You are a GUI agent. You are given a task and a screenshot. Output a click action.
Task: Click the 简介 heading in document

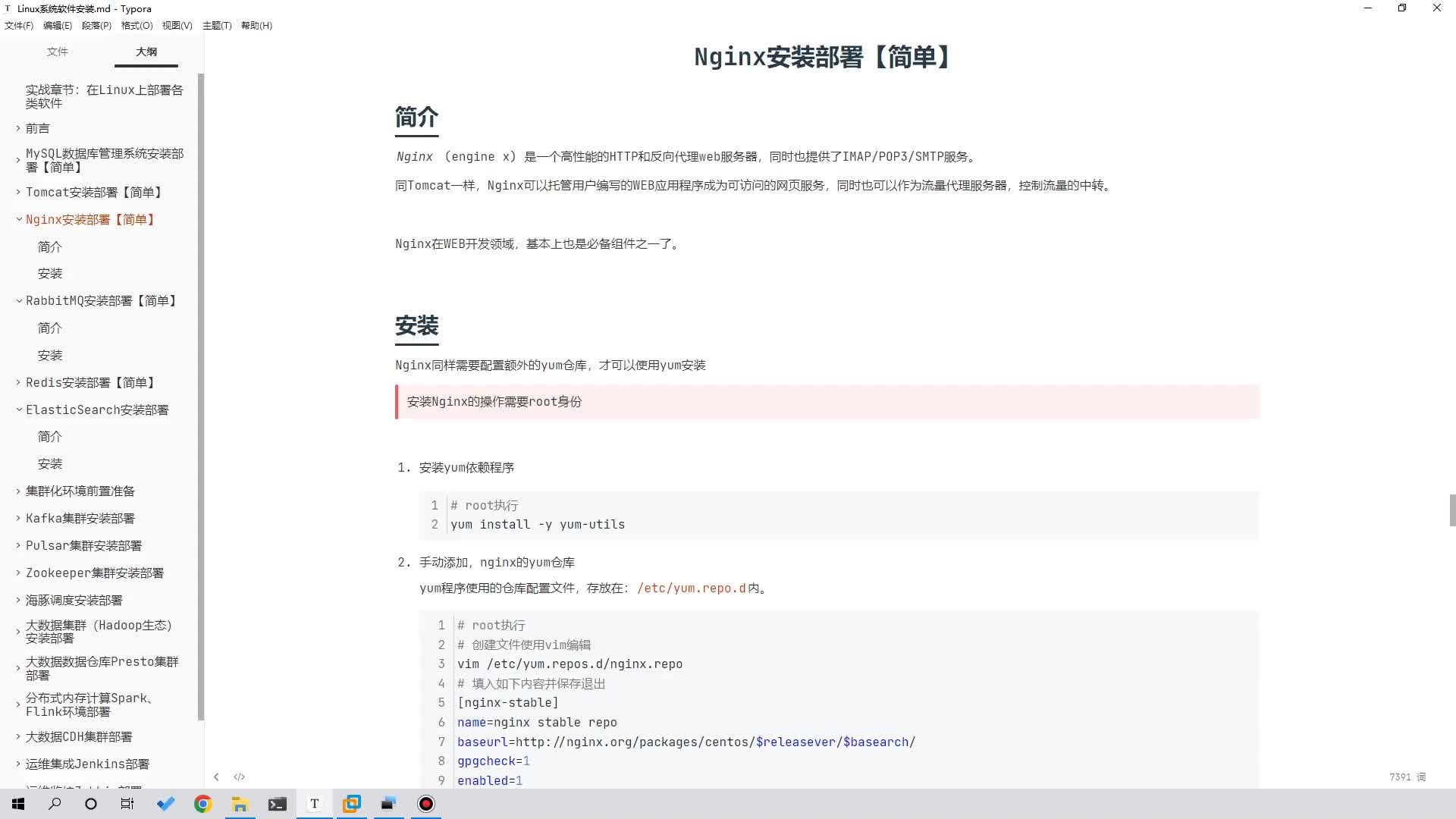pos(416,118)
